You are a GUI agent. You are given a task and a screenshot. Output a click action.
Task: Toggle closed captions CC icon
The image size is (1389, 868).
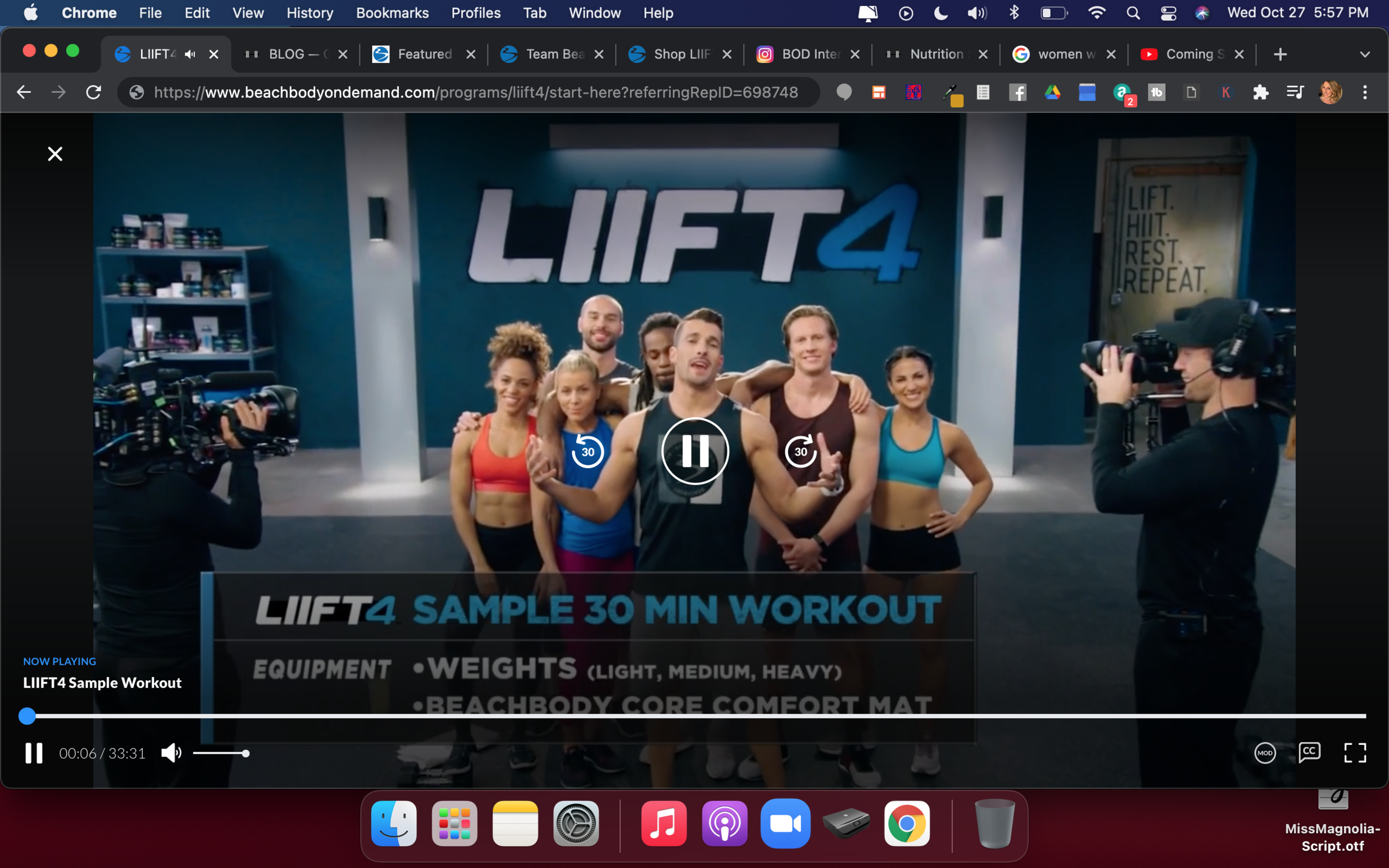click(x=1309, y=752)
